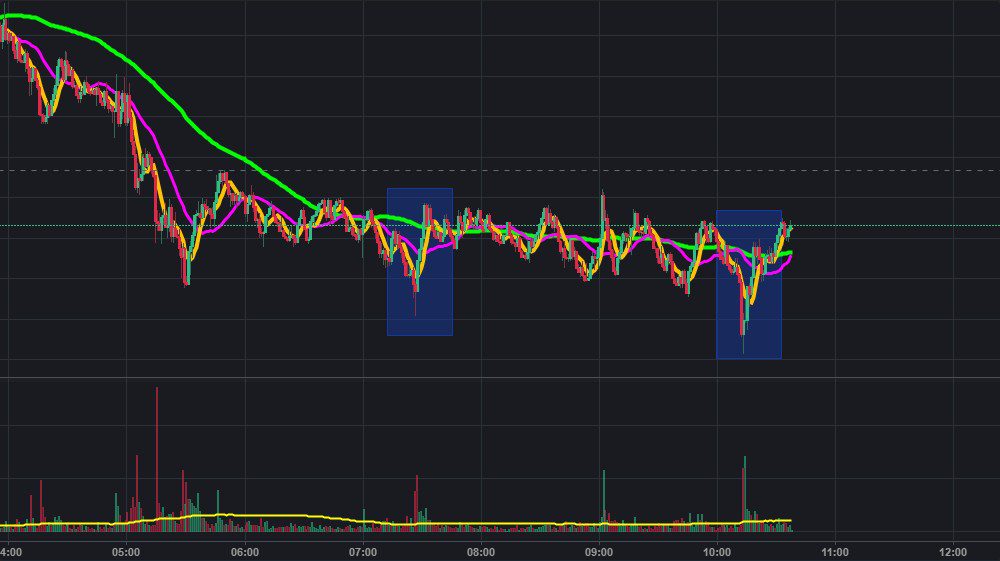Click the 06:00 time axis label

click(244, 551)
